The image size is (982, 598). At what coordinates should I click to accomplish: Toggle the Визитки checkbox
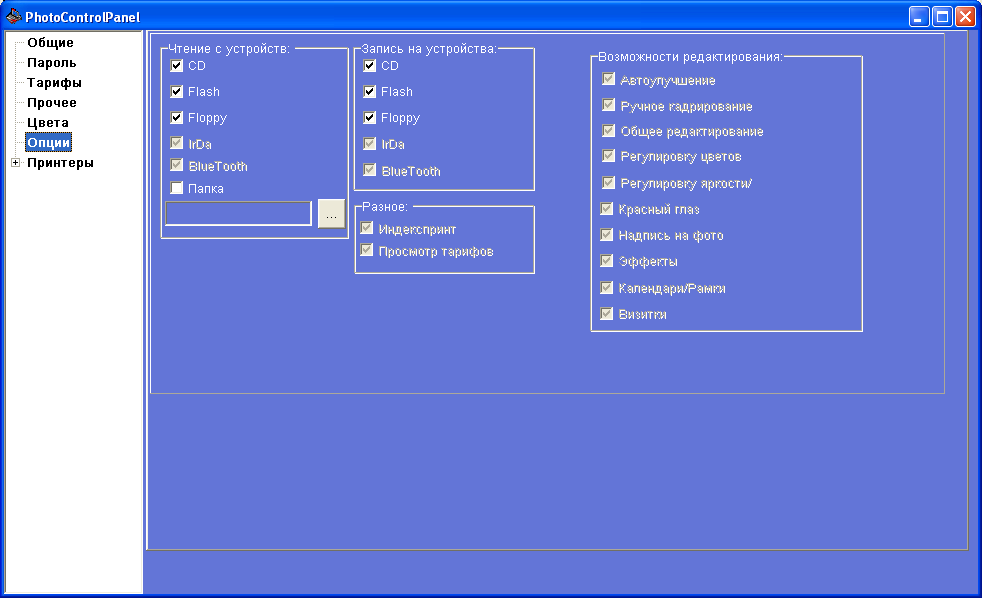606,313
